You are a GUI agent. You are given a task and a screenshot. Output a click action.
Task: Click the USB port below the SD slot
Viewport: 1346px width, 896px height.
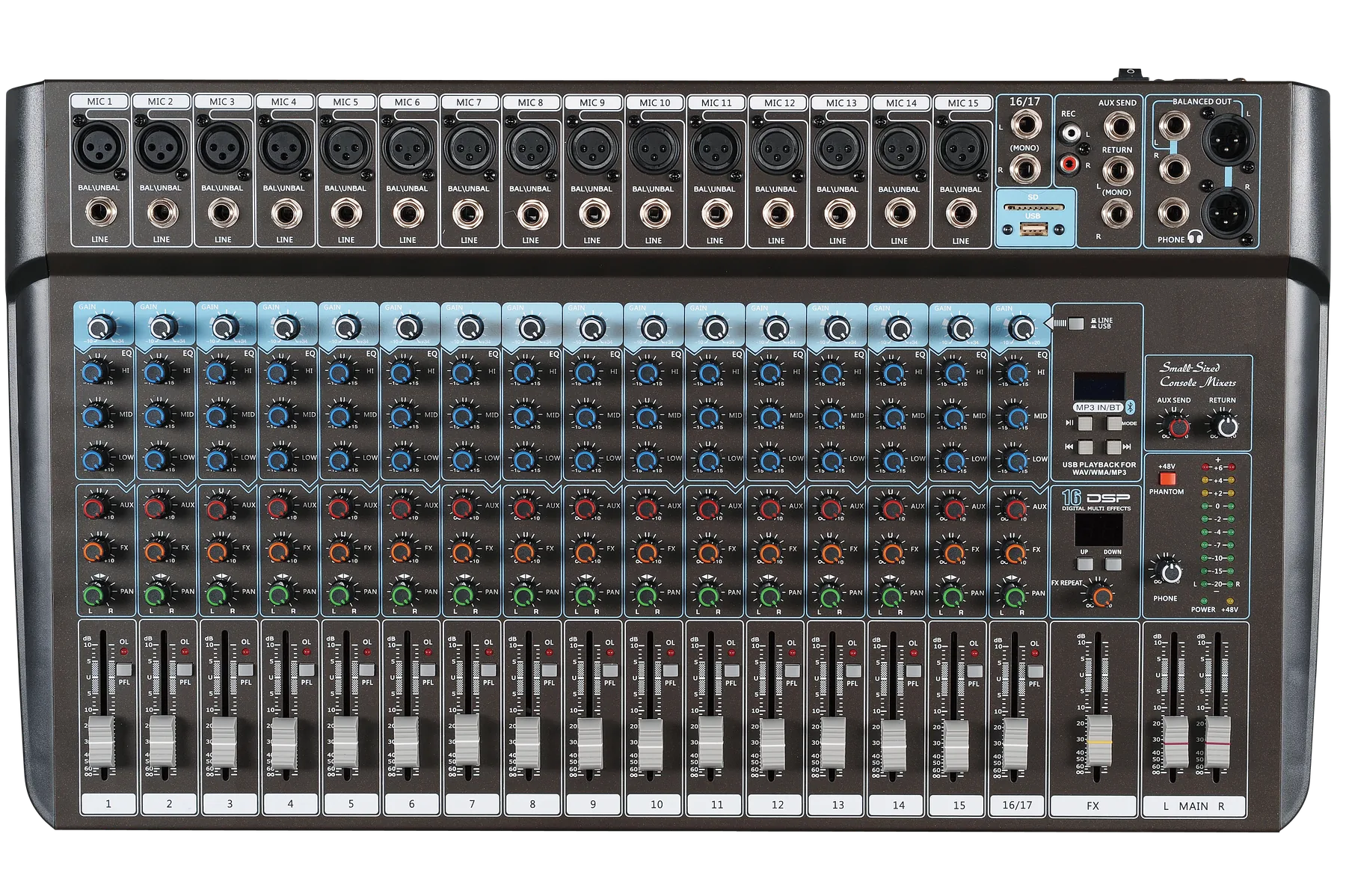click(x=1033, y=229)
